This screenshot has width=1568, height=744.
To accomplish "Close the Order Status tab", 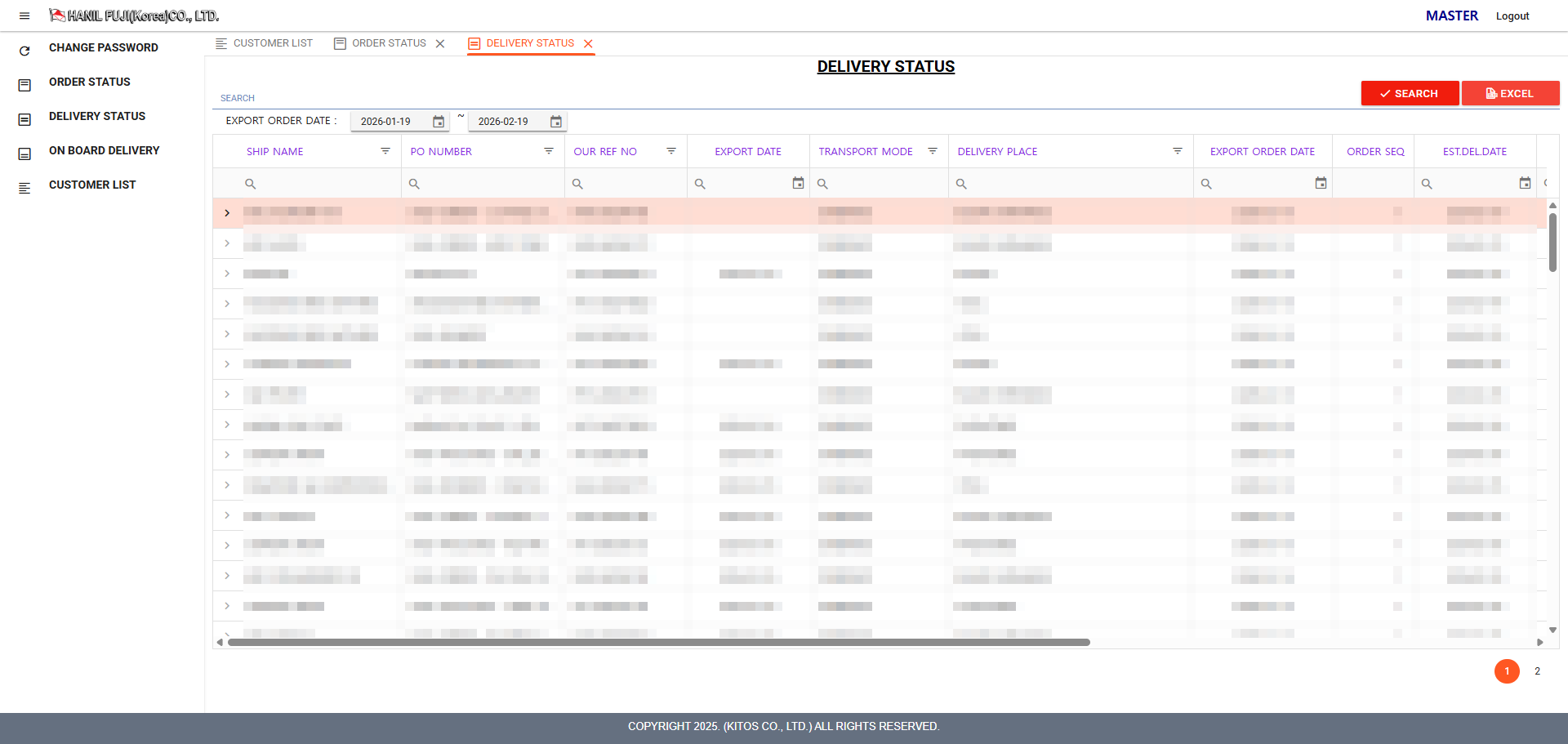I will 440,43.
